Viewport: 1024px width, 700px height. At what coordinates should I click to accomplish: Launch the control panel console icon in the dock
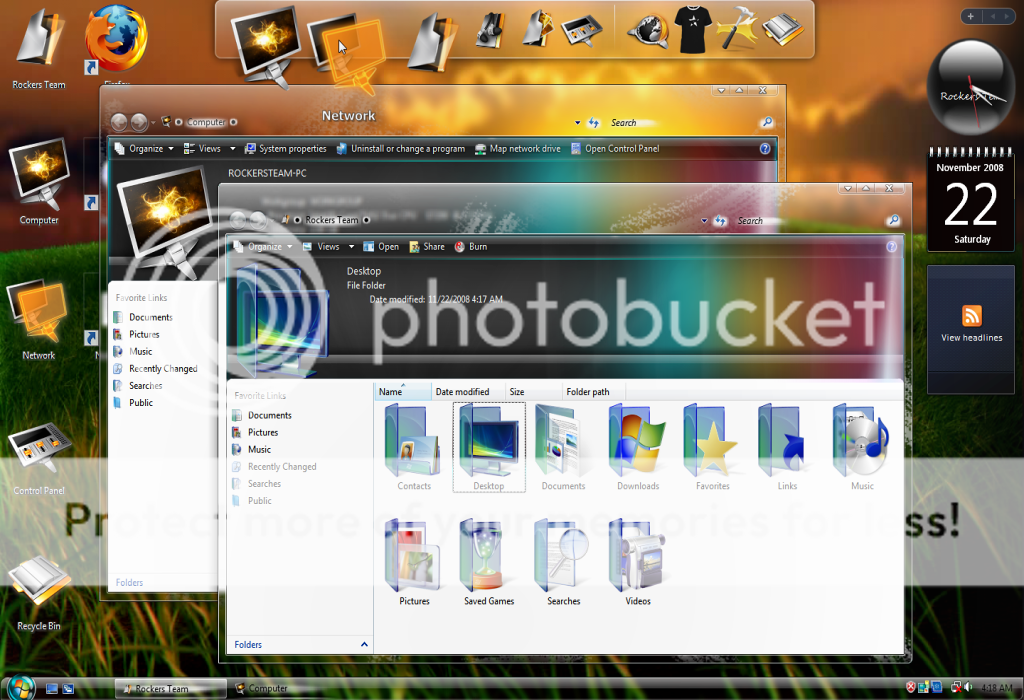pyautogui.click(x=581, y=30)
